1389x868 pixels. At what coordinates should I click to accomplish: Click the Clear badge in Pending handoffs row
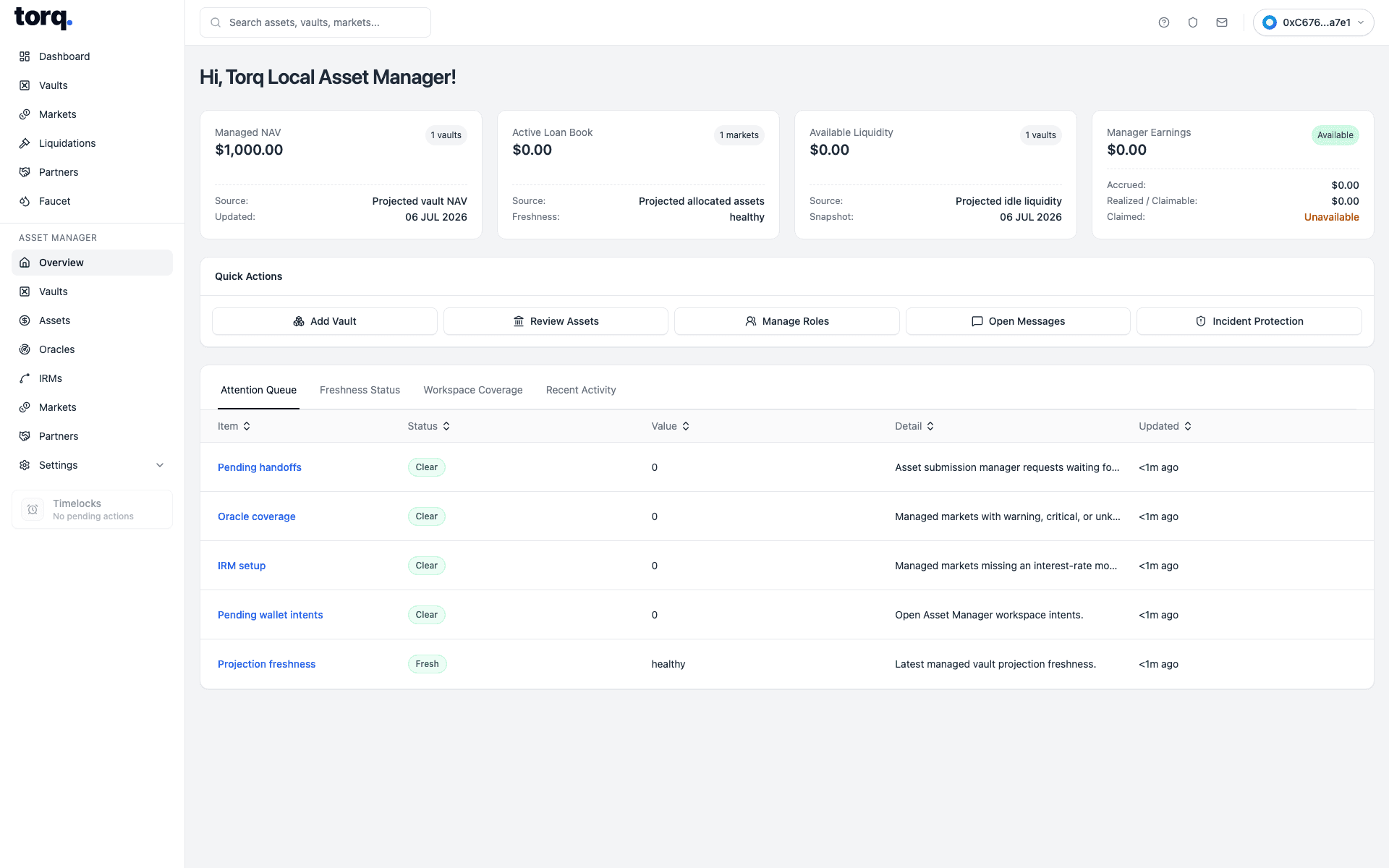tap(427, 467)
